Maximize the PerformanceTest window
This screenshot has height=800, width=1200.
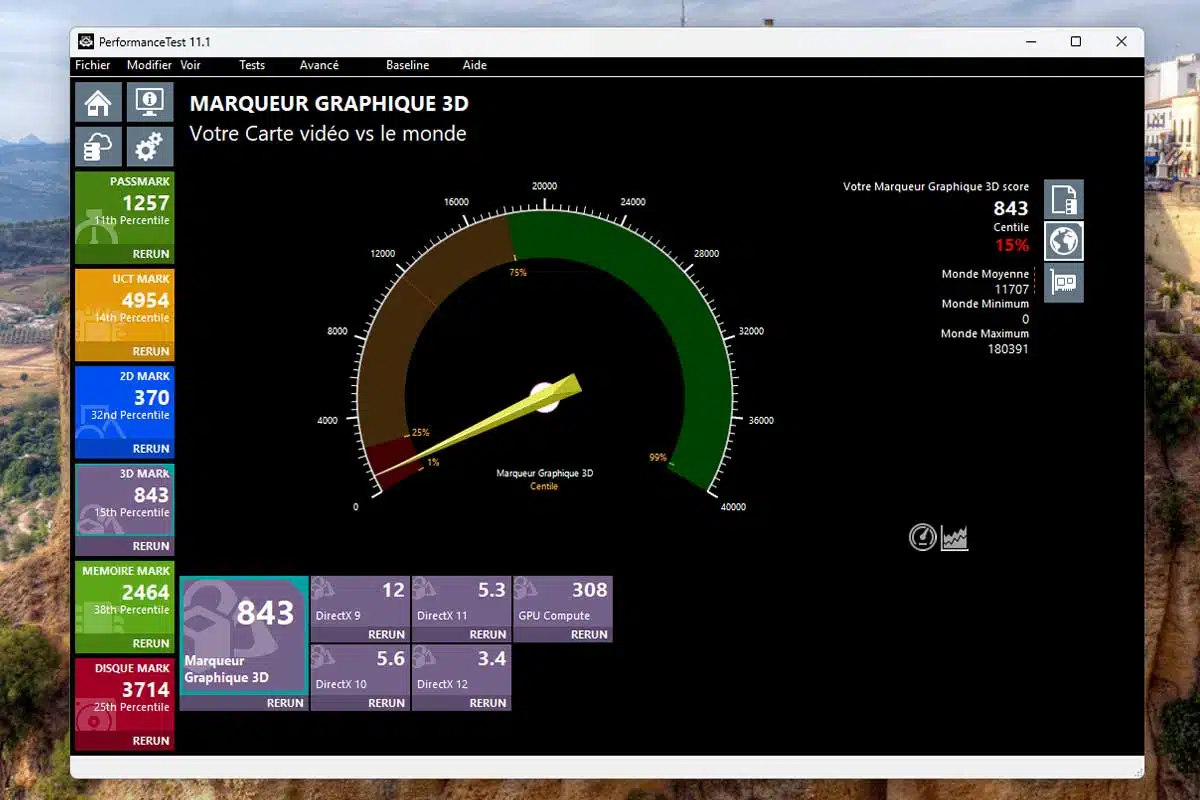click(x=1076, y=41)
